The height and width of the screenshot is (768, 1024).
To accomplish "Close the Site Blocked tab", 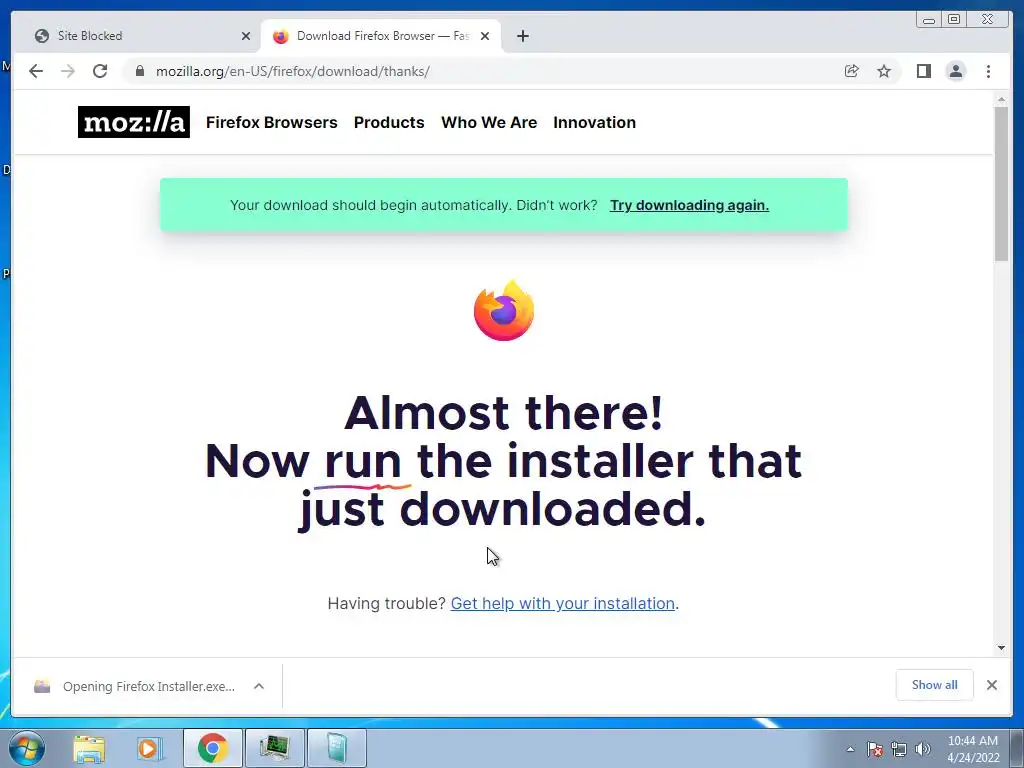I will (246, 36).
